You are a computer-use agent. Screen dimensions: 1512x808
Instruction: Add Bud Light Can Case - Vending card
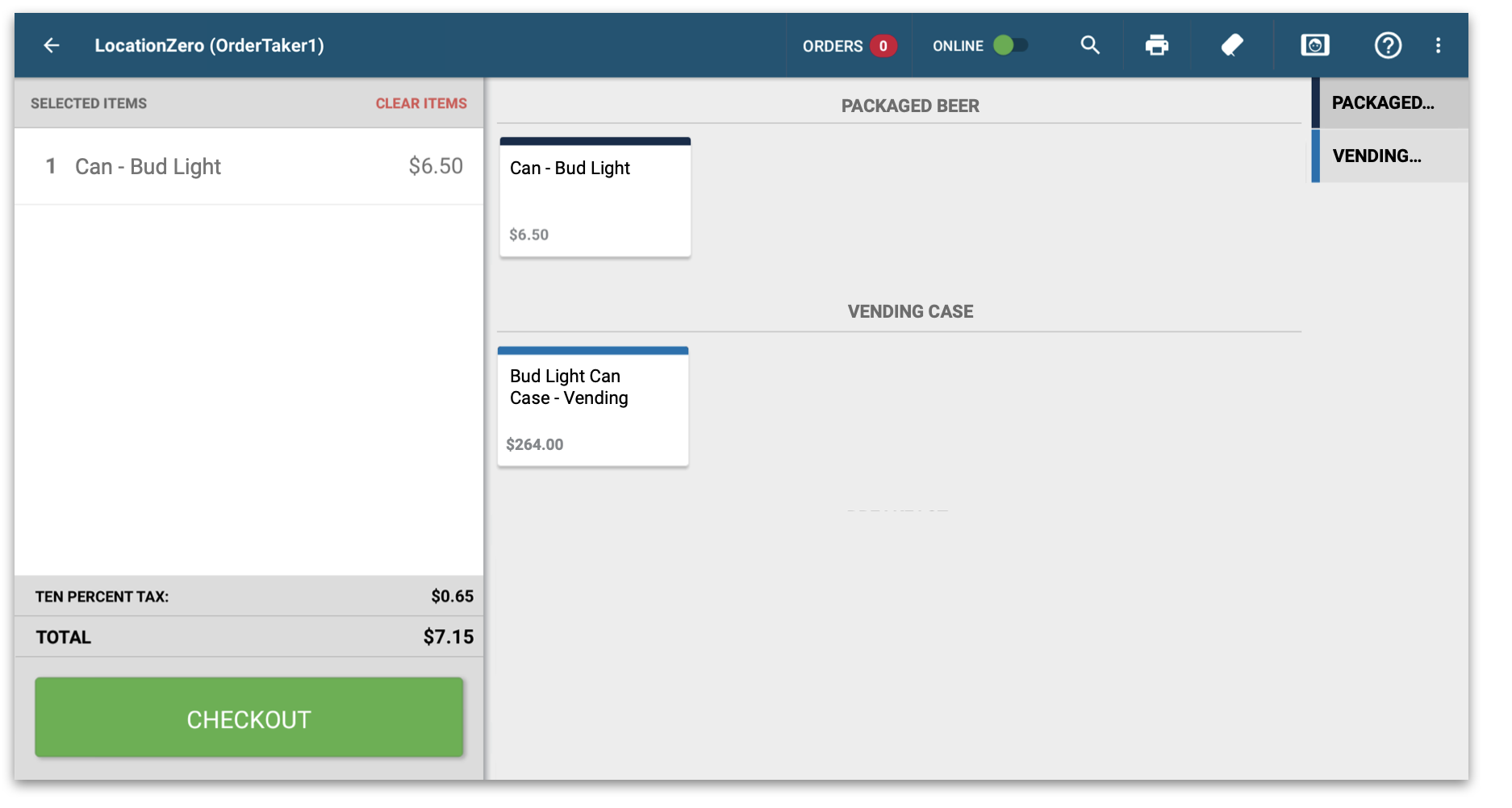click(592, 407)
